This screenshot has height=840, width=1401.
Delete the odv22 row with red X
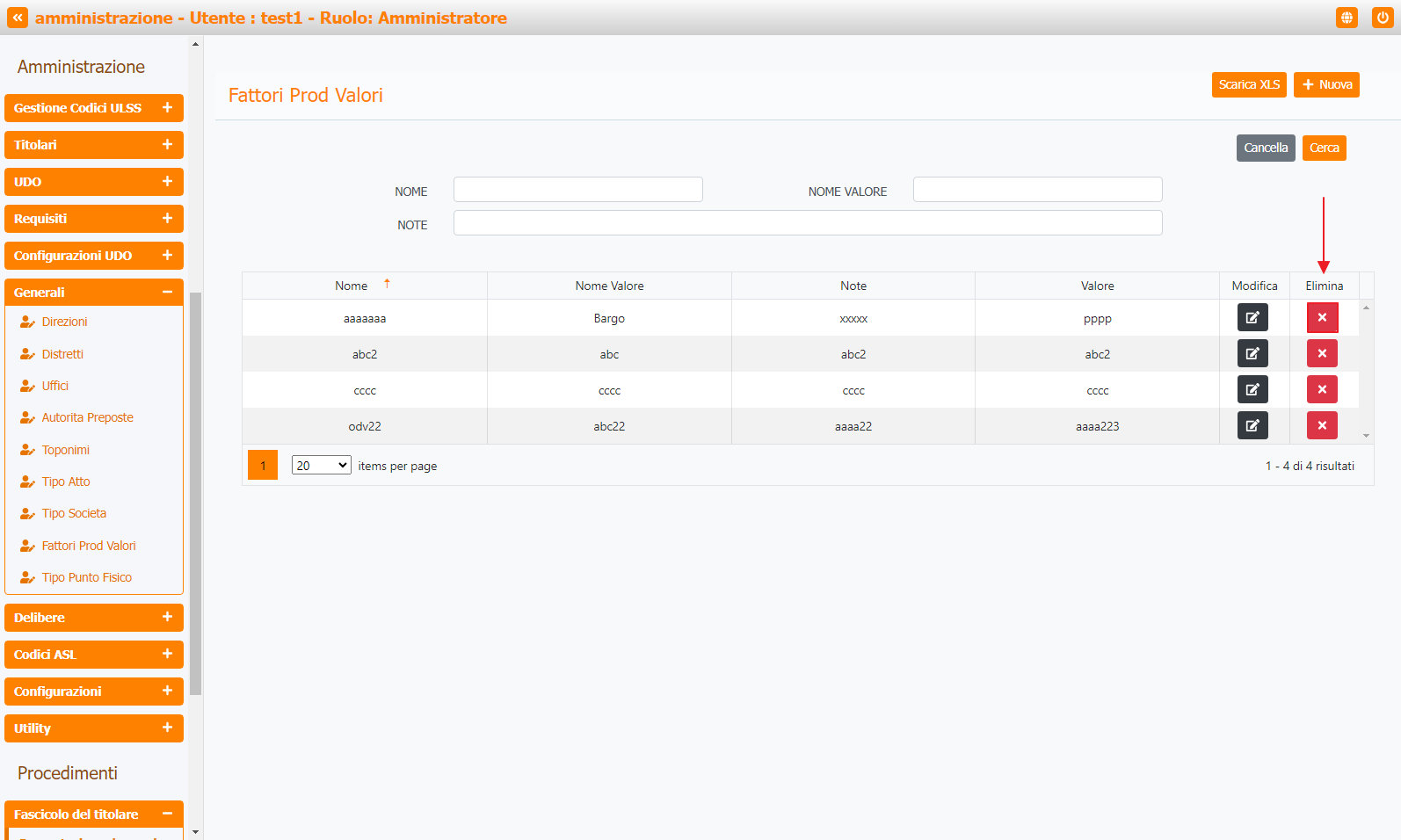pos(1321,425)
